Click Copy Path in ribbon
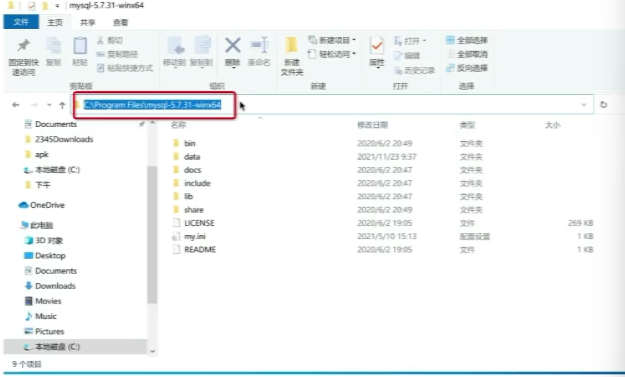 (x=117, y=54)
